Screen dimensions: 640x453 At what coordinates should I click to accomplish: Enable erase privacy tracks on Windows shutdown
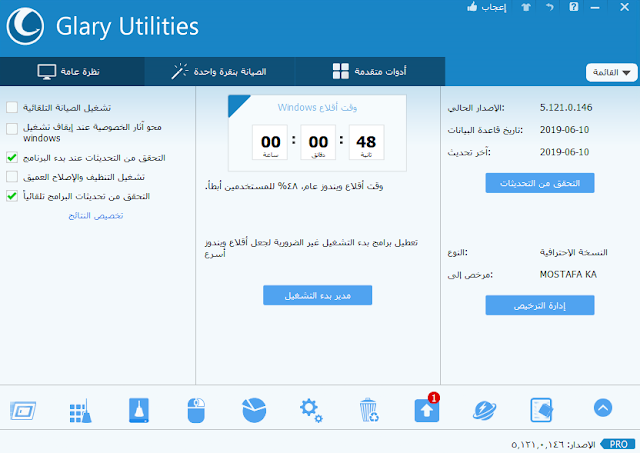click(x=12, y=129)
